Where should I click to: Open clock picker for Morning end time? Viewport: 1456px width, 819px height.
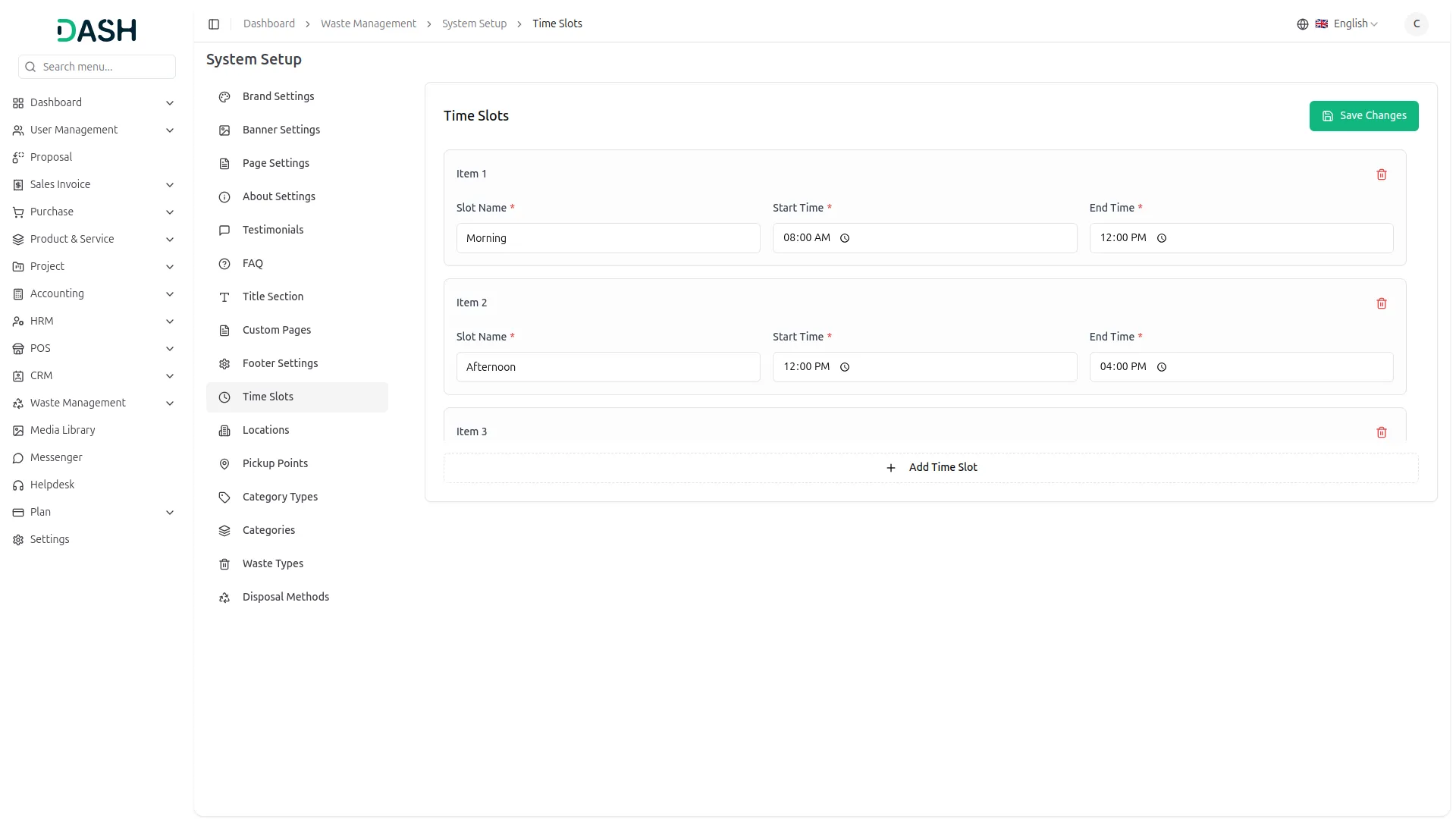(x=1161, y=238)
